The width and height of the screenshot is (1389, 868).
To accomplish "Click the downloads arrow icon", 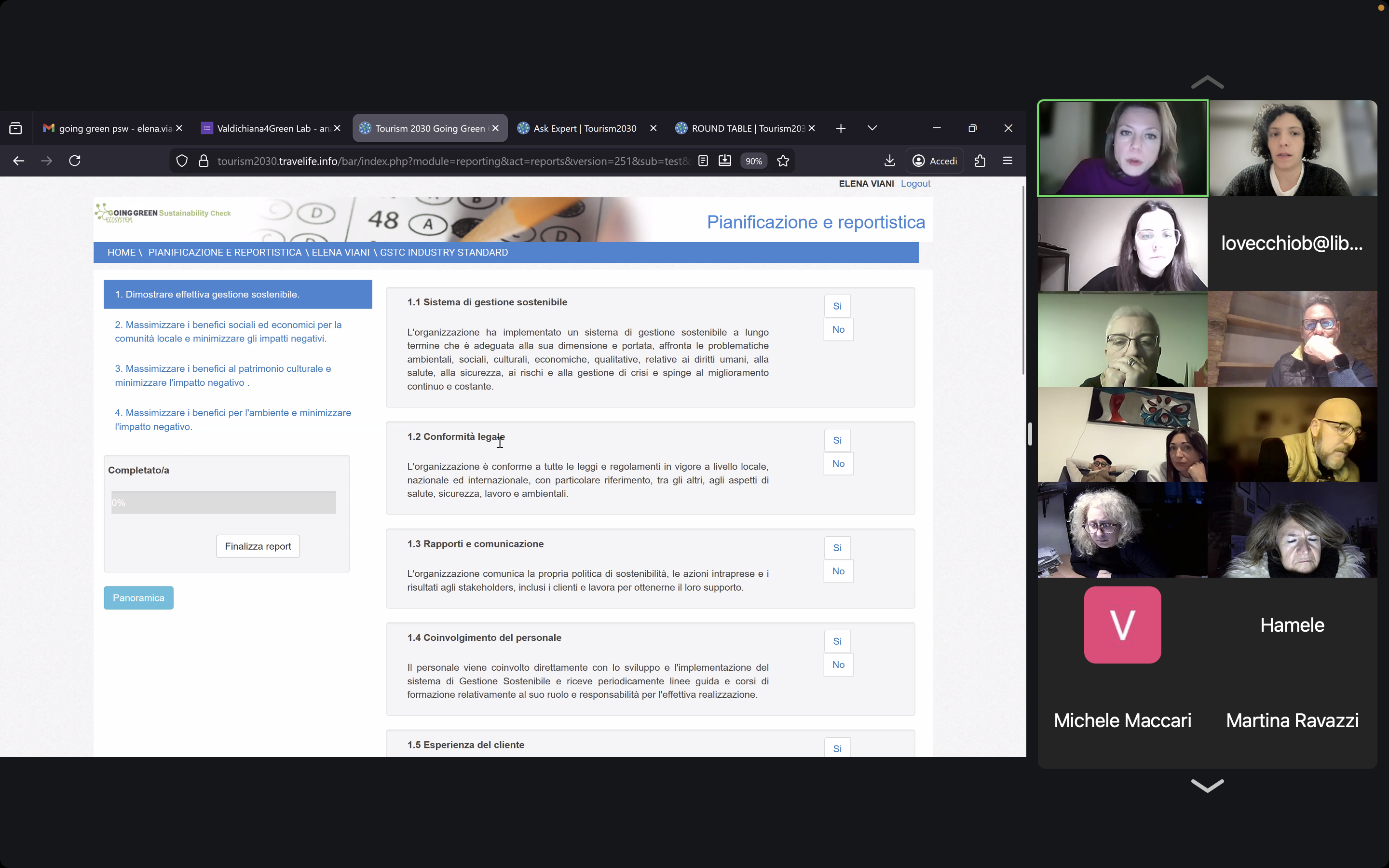I will coord(889,161).
